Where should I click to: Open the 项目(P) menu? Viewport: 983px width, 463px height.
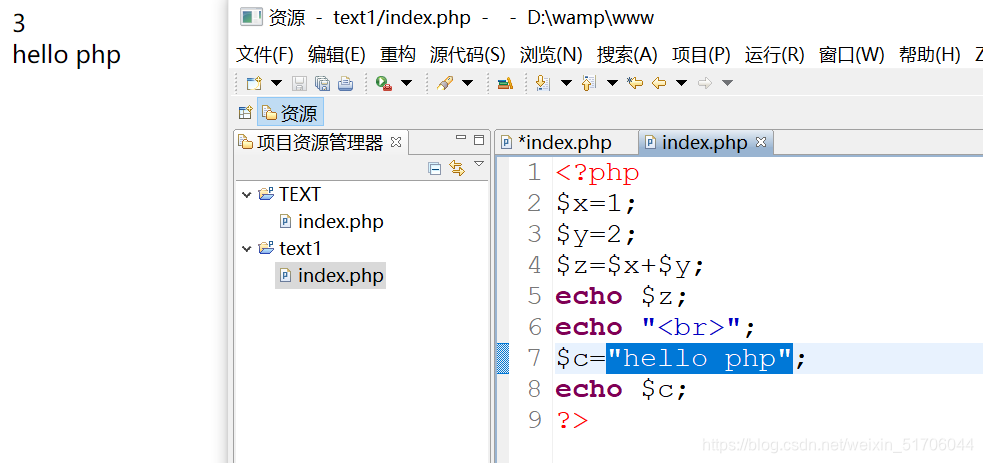click(x=702, y=55)
